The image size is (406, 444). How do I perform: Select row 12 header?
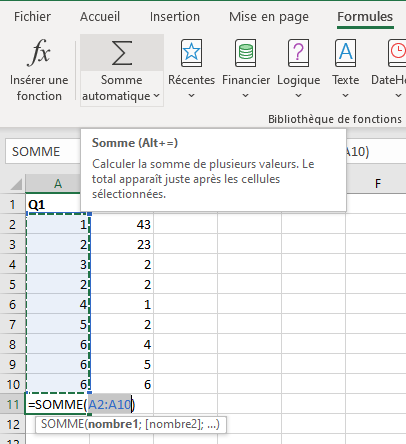tap(13, 424)
